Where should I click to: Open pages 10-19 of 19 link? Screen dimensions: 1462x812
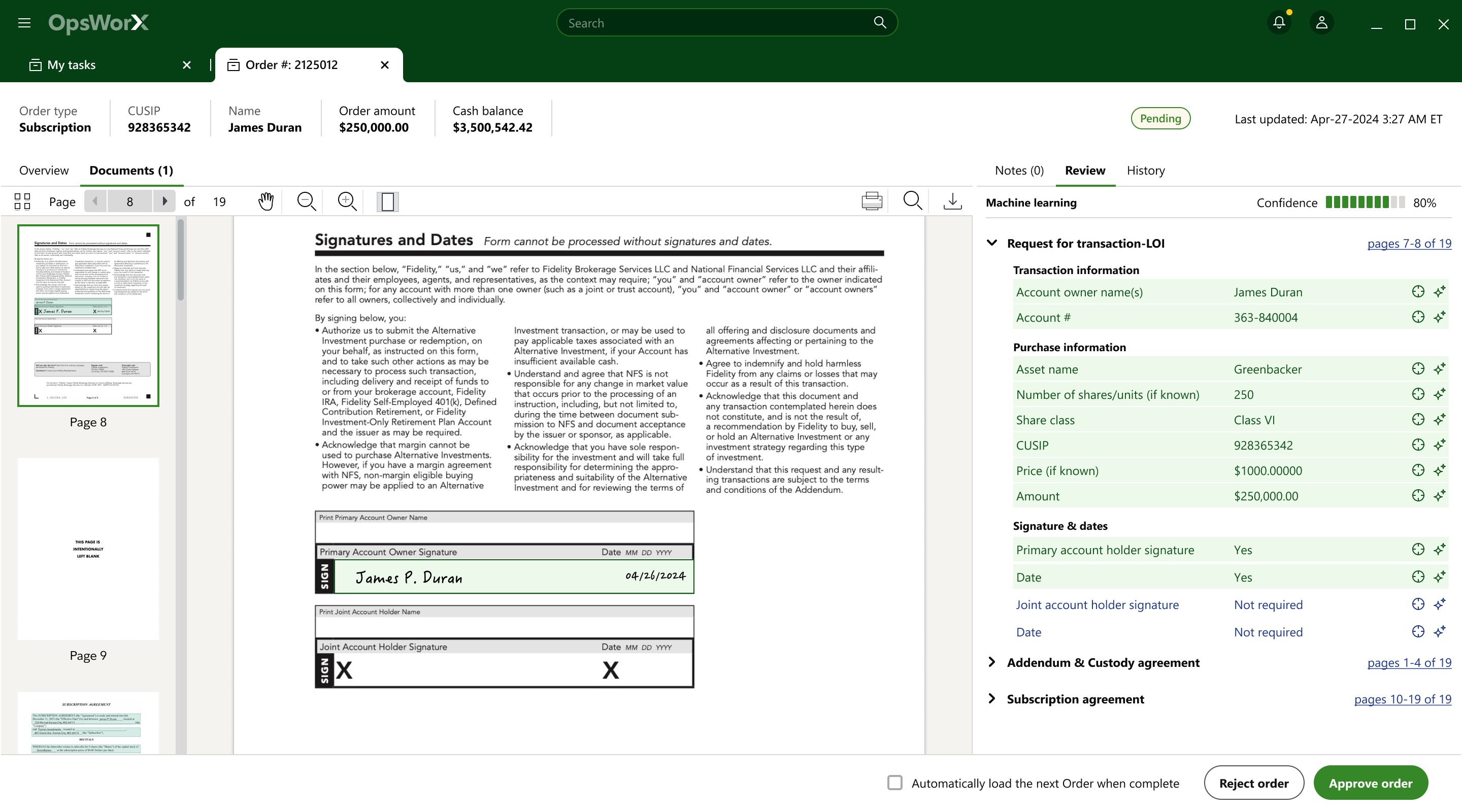[1402, 699]
